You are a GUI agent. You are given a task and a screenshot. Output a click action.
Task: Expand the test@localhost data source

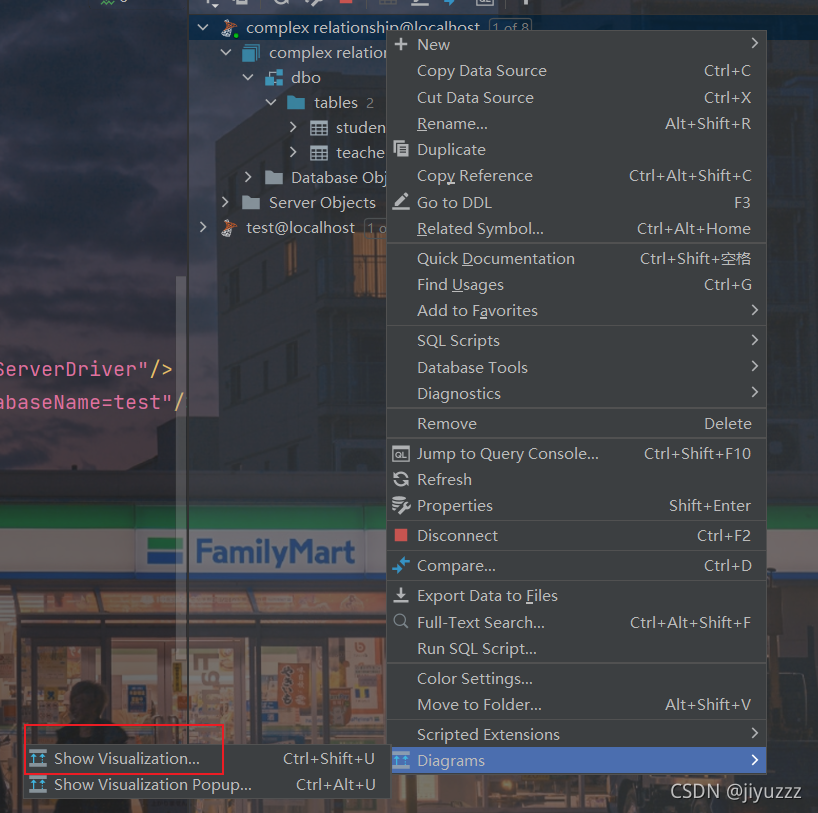pos(203,227)
